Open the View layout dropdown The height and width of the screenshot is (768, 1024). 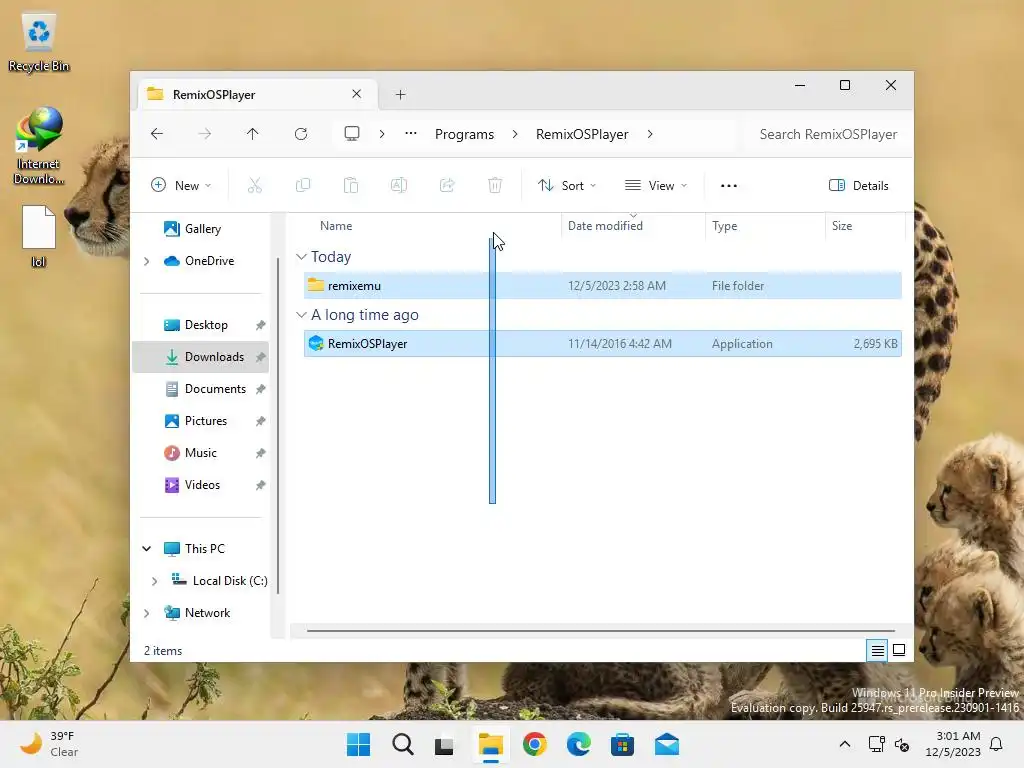click(656, 185)
